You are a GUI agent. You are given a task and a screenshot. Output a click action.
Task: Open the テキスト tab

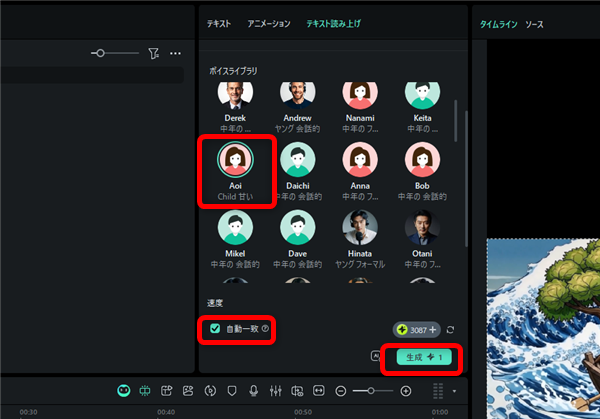(x=220, y=23)
